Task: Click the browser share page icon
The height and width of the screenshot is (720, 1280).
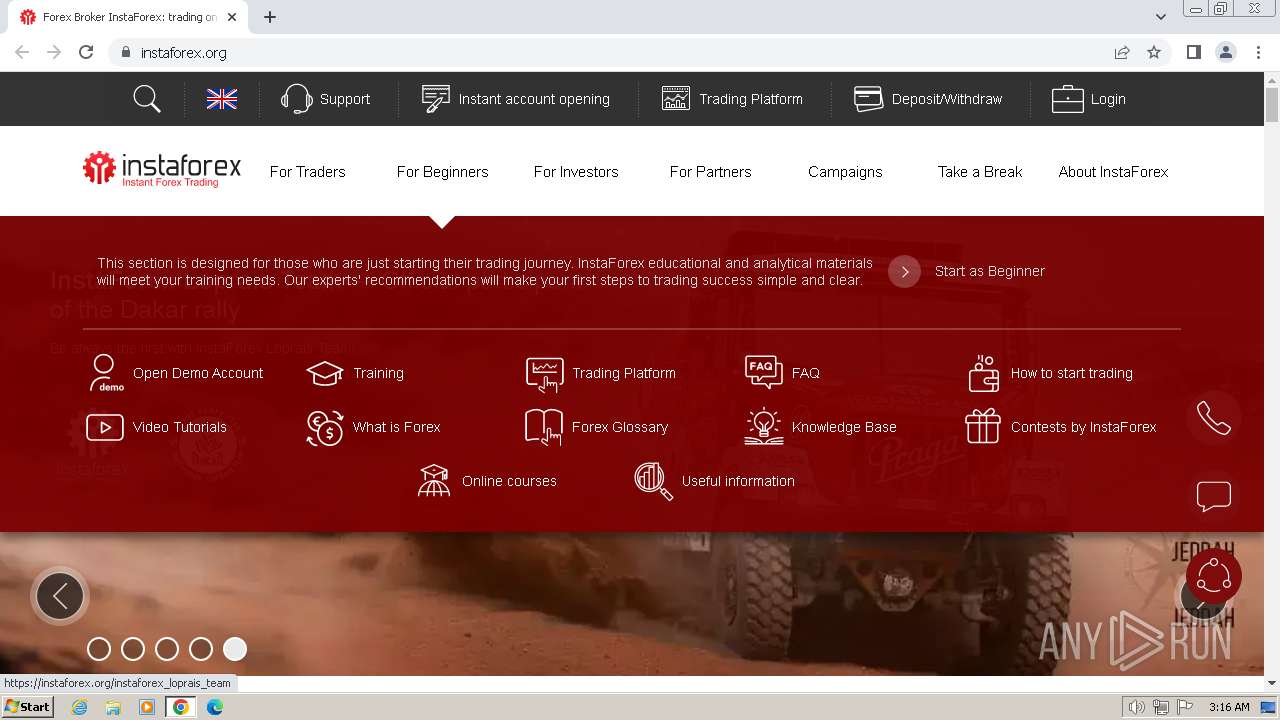Action: click(x=1122, y=52)
